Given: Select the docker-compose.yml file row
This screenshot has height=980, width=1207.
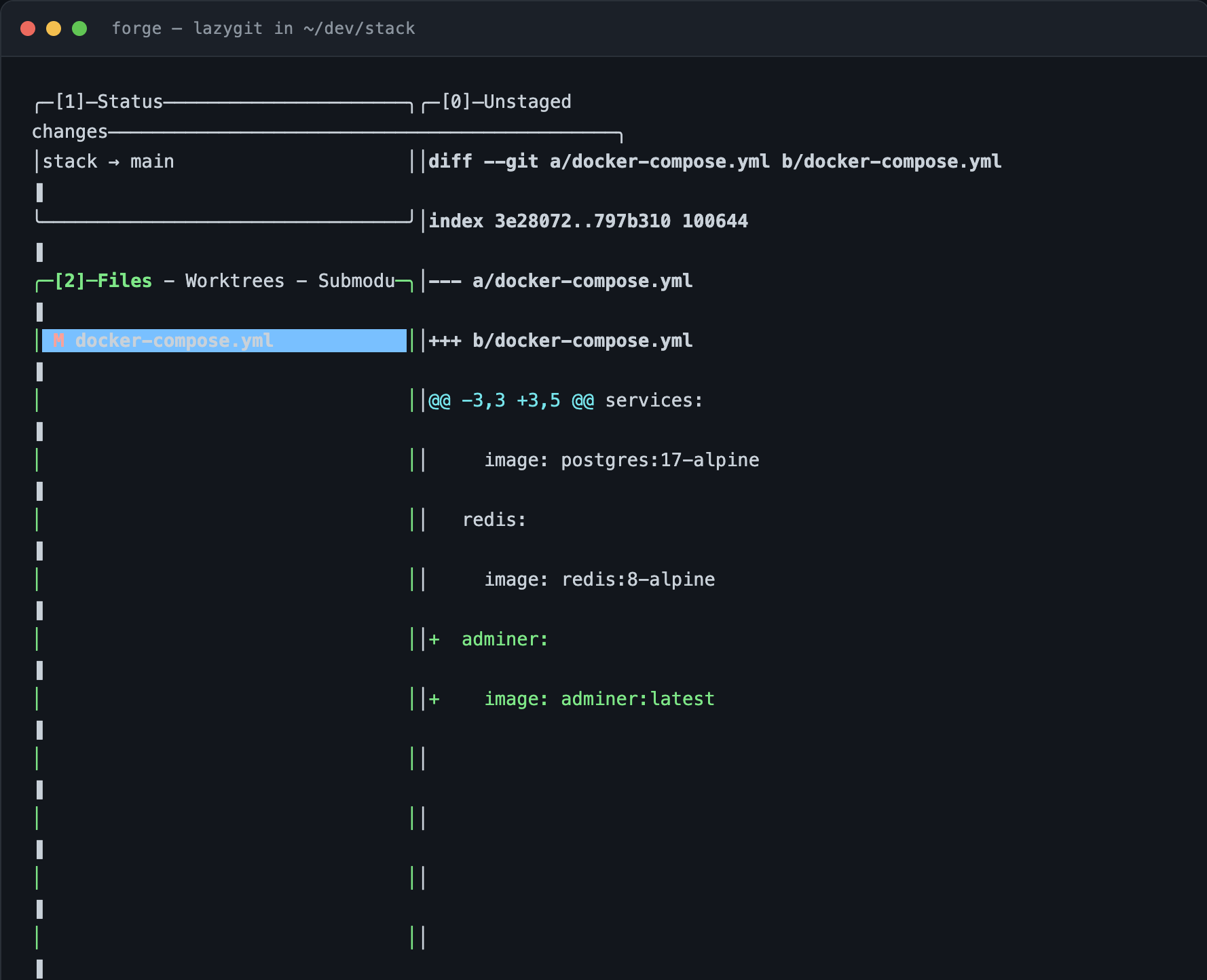Looking at the screenshot, I should click(x=224, y=341).
